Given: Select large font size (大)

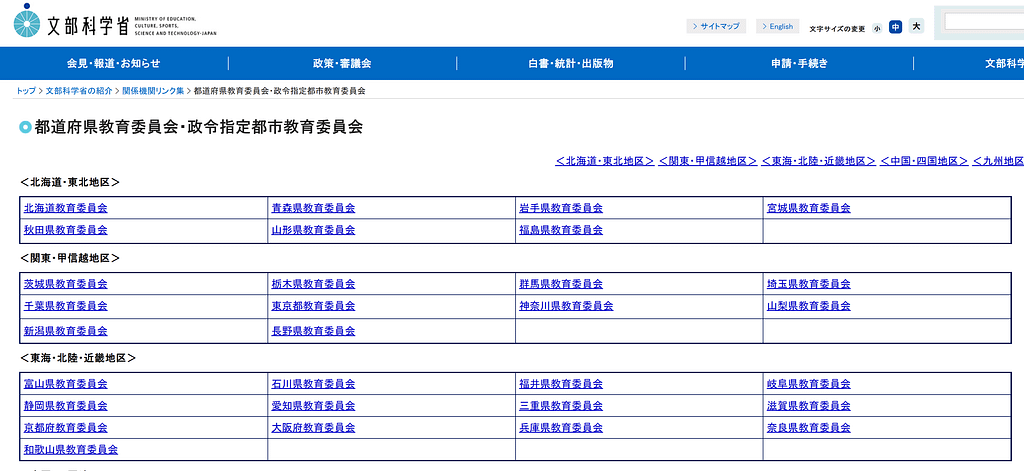Looking at the screenshot, I should coord(916,27).
